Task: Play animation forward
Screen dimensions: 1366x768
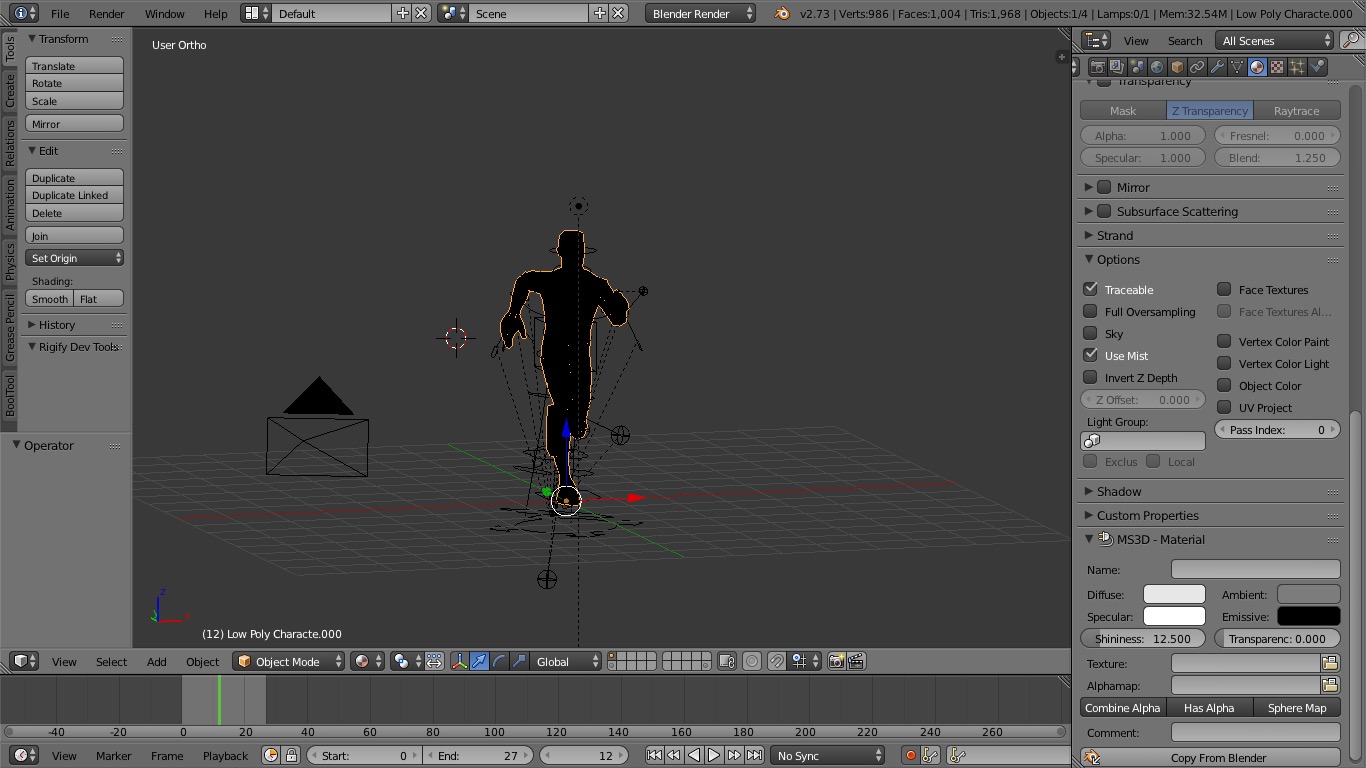Action: tap(714, 755)
